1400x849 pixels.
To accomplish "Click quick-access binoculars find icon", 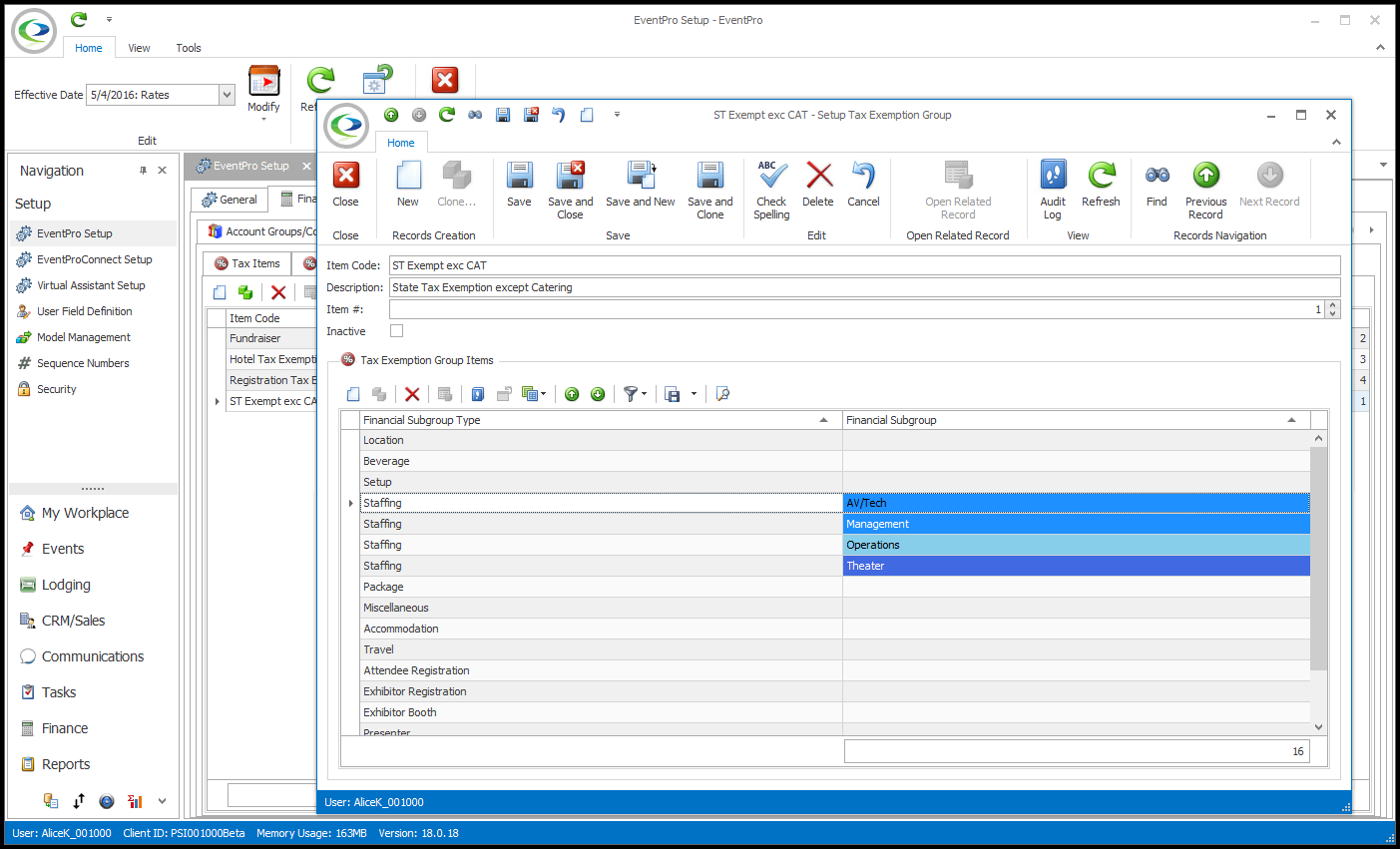I will 475,115.
